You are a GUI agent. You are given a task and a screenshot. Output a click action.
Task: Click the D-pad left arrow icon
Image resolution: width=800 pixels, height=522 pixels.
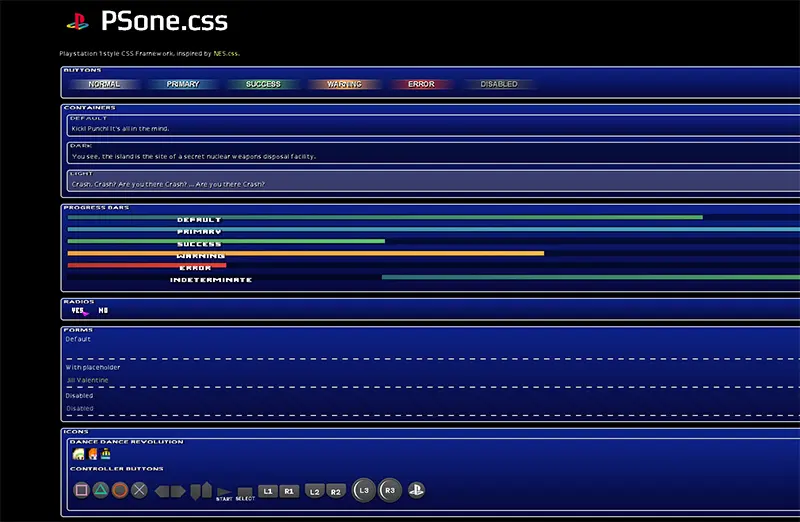162,491
